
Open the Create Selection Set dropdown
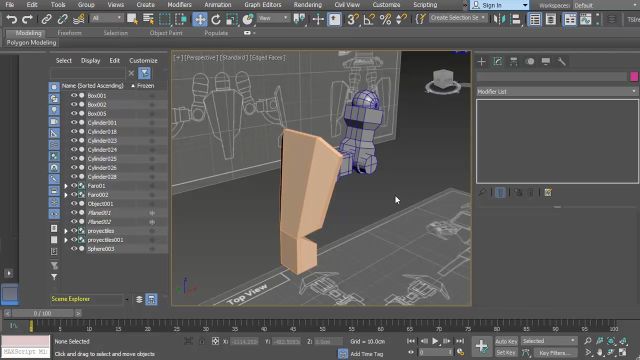point(458,18)
